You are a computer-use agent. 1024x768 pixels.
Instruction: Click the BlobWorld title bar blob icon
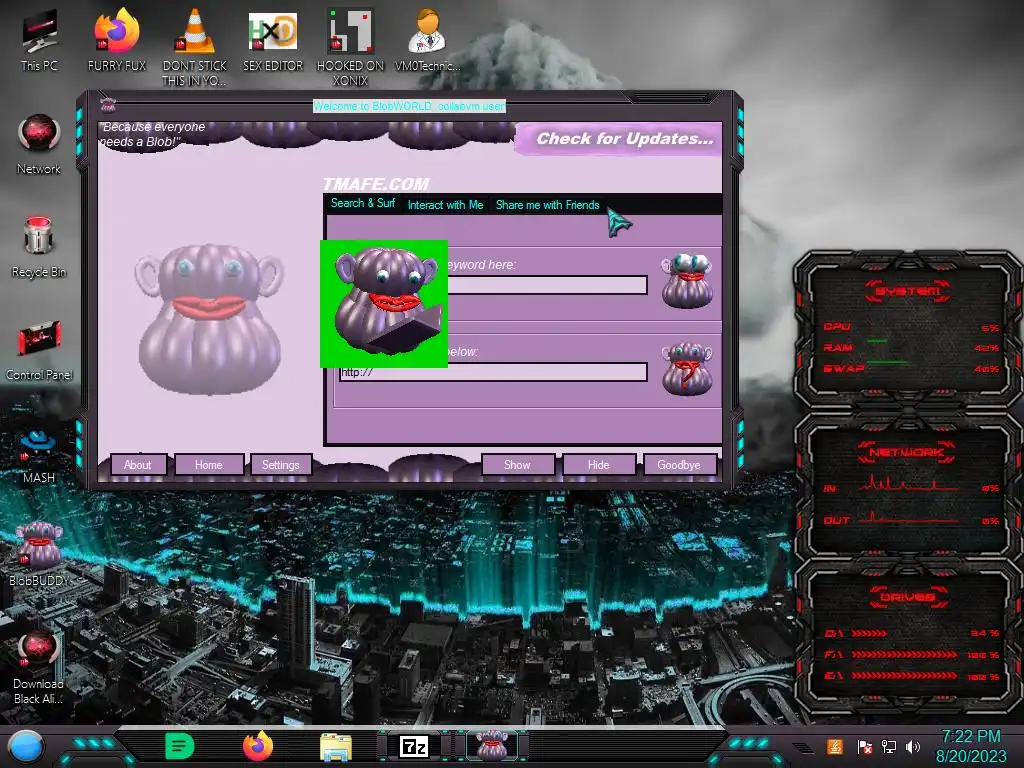point(108,104)
